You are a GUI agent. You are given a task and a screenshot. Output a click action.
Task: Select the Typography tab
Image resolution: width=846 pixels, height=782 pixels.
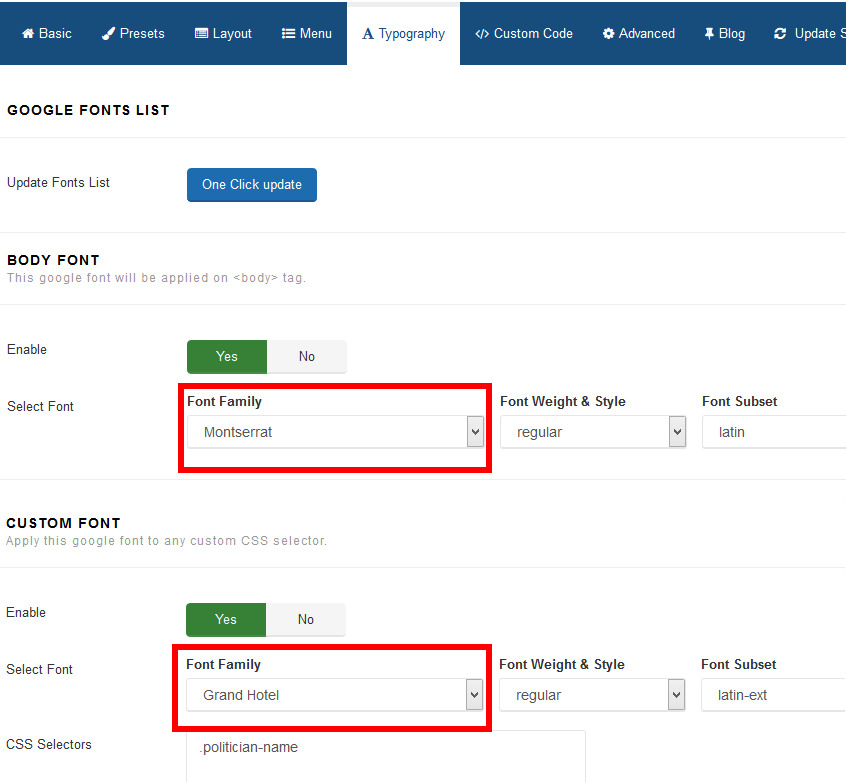point(404,33)
